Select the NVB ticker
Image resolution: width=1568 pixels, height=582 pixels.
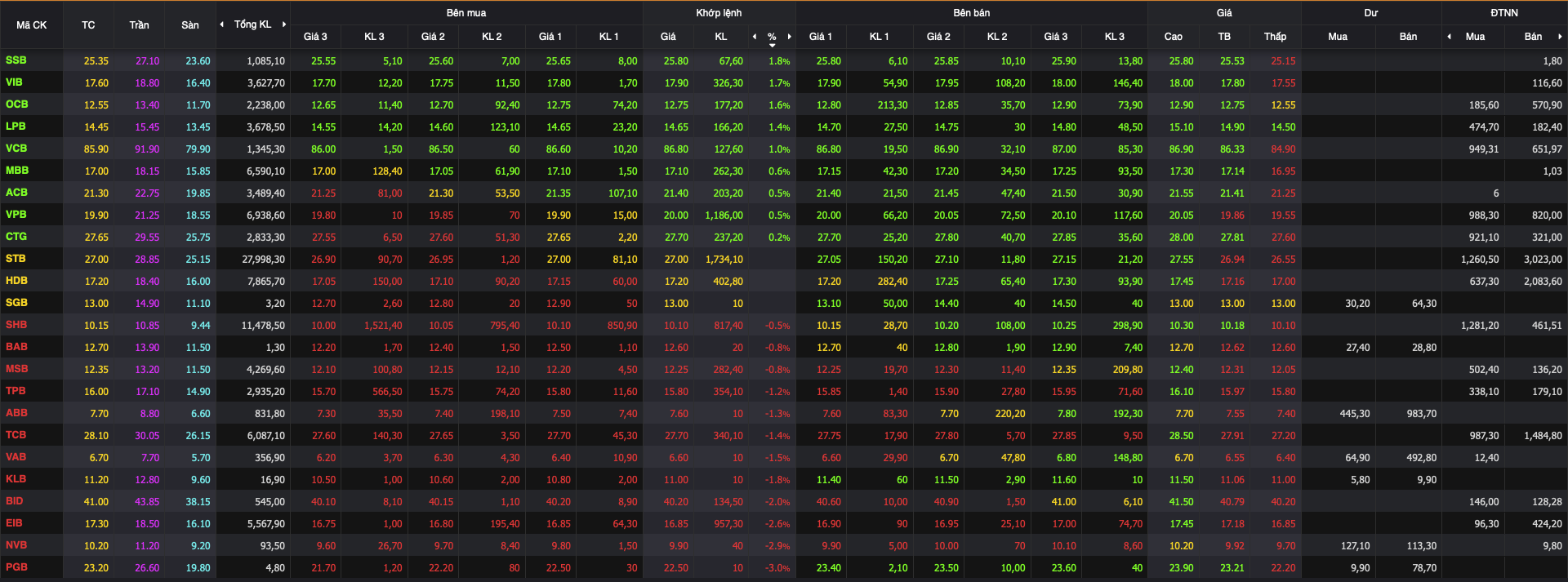16,545
